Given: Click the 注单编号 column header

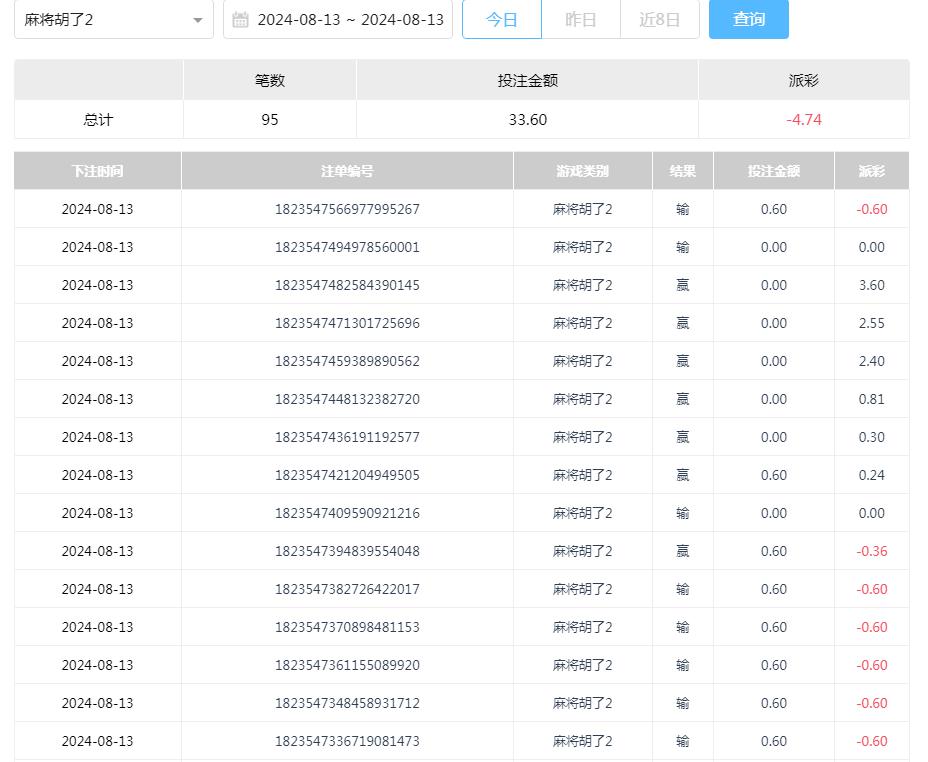Looking at the screenshot, I should [345, 170].
